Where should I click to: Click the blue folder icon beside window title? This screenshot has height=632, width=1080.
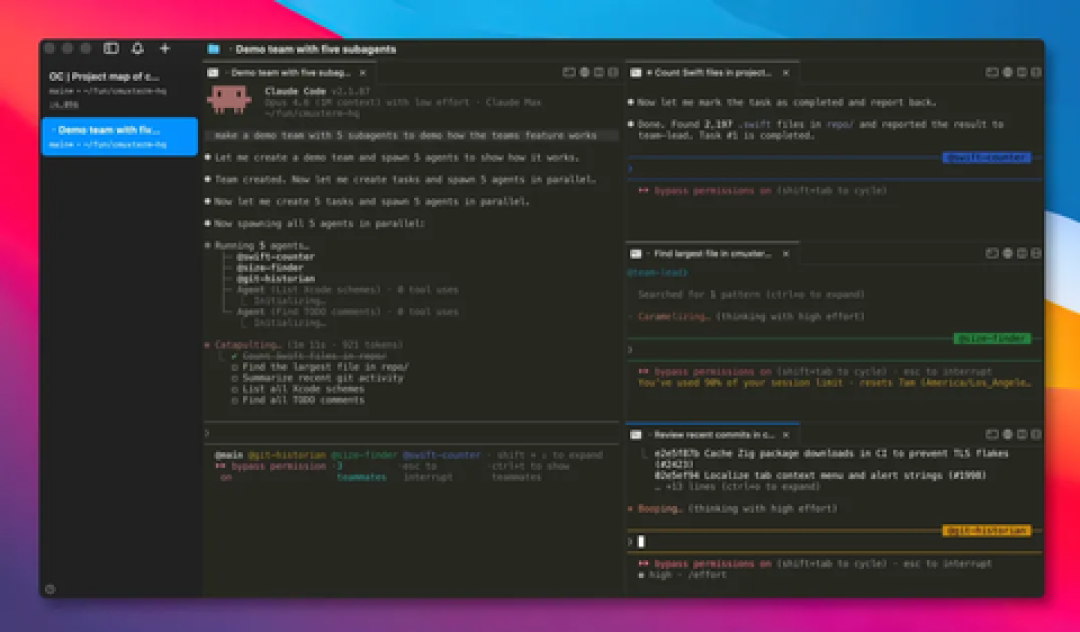click(214, 49)
